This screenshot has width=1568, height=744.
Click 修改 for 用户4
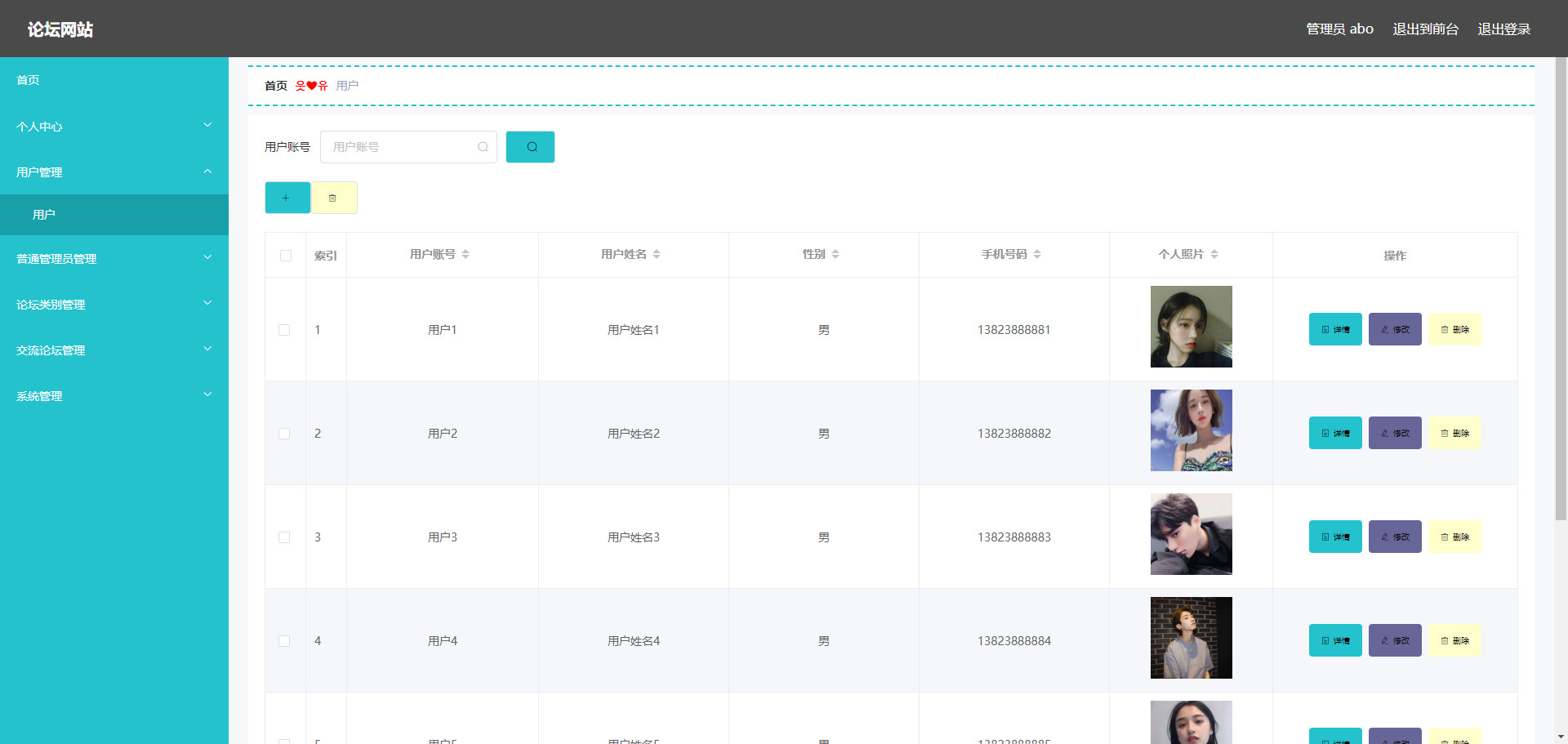1395,640
